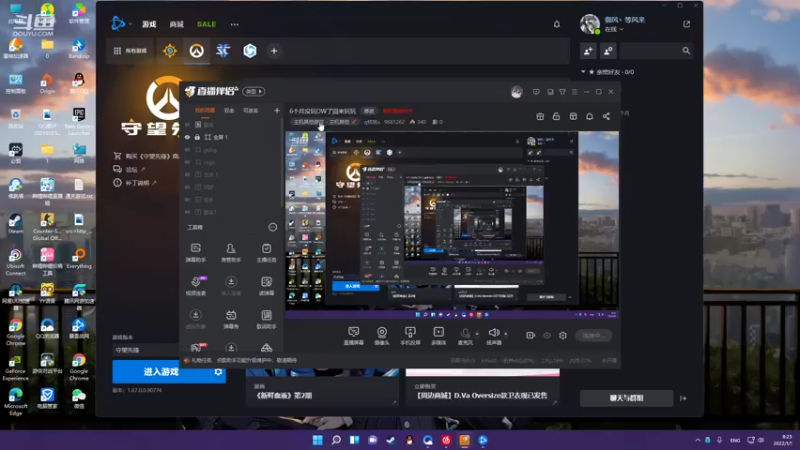Click the add friend icon
The height and width of the screenshot is (450, 800).
tap(588, 51)
